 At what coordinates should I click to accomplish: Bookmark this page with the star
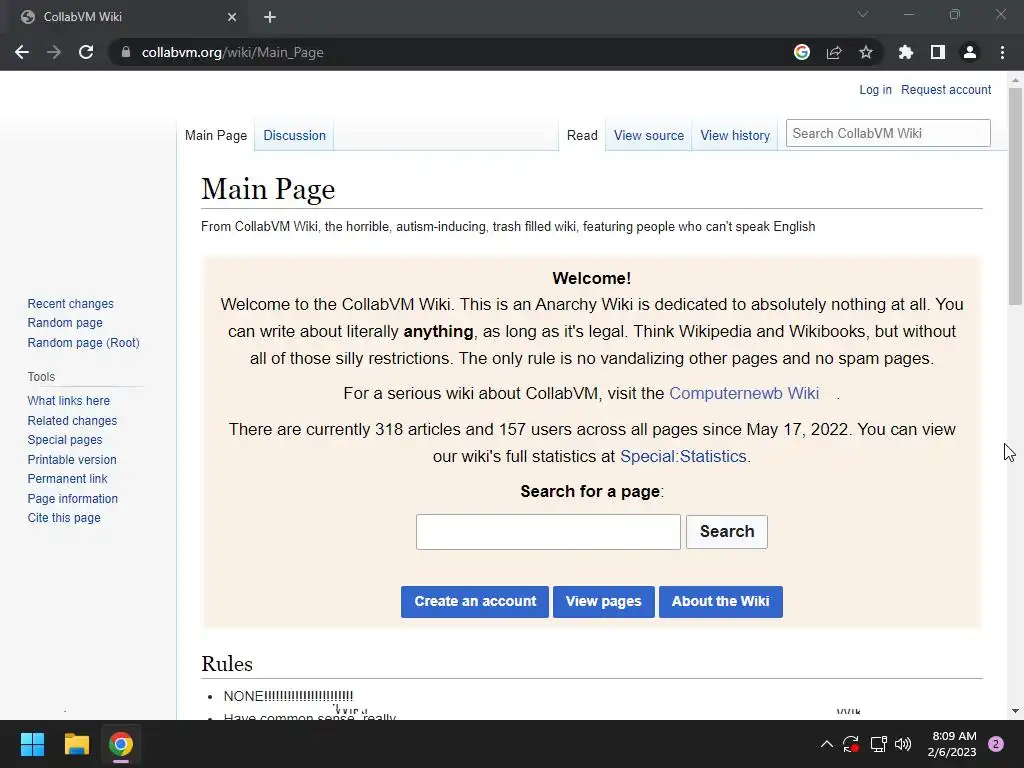click(866, 52)
